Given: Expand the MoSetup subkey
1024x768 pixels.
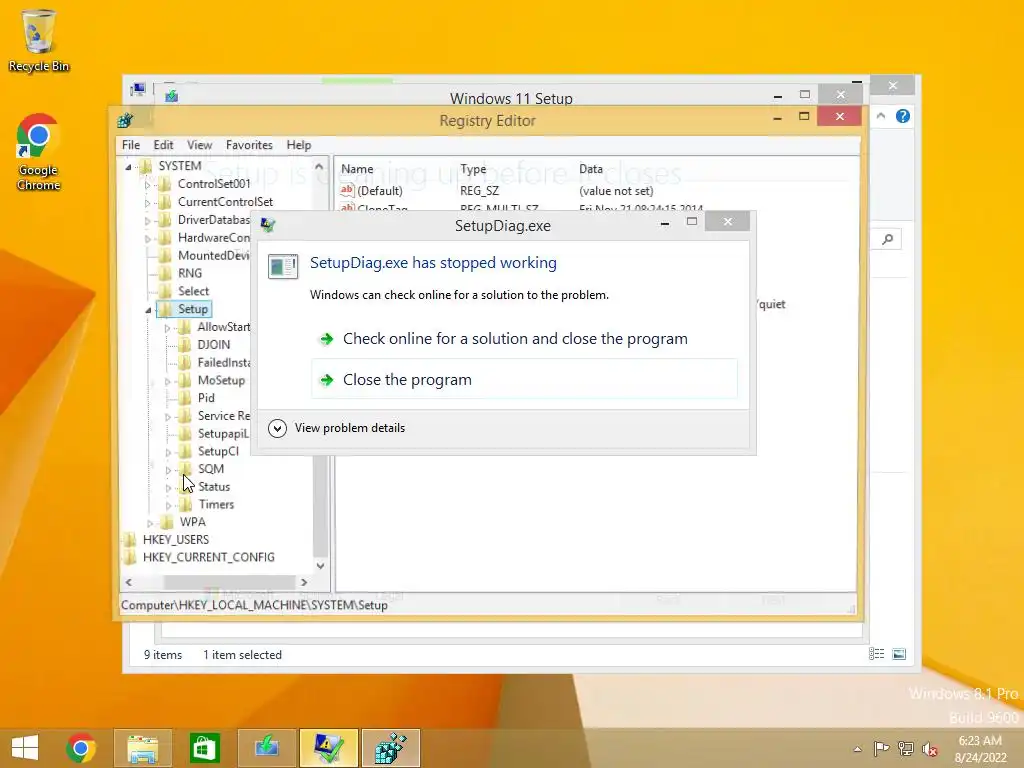Looking at the screenshot, I should [168, 381].
